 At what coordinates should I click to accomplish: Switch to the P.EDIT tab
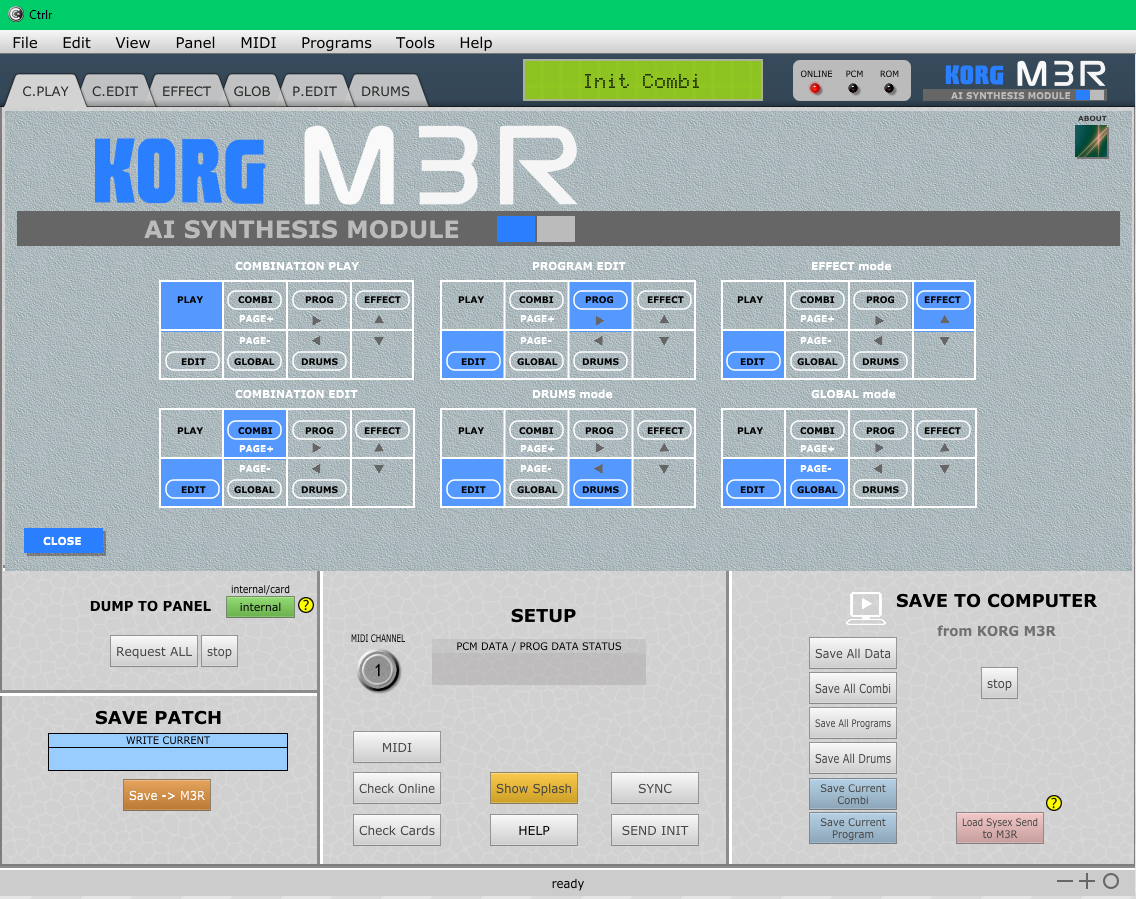coord(314,91)
